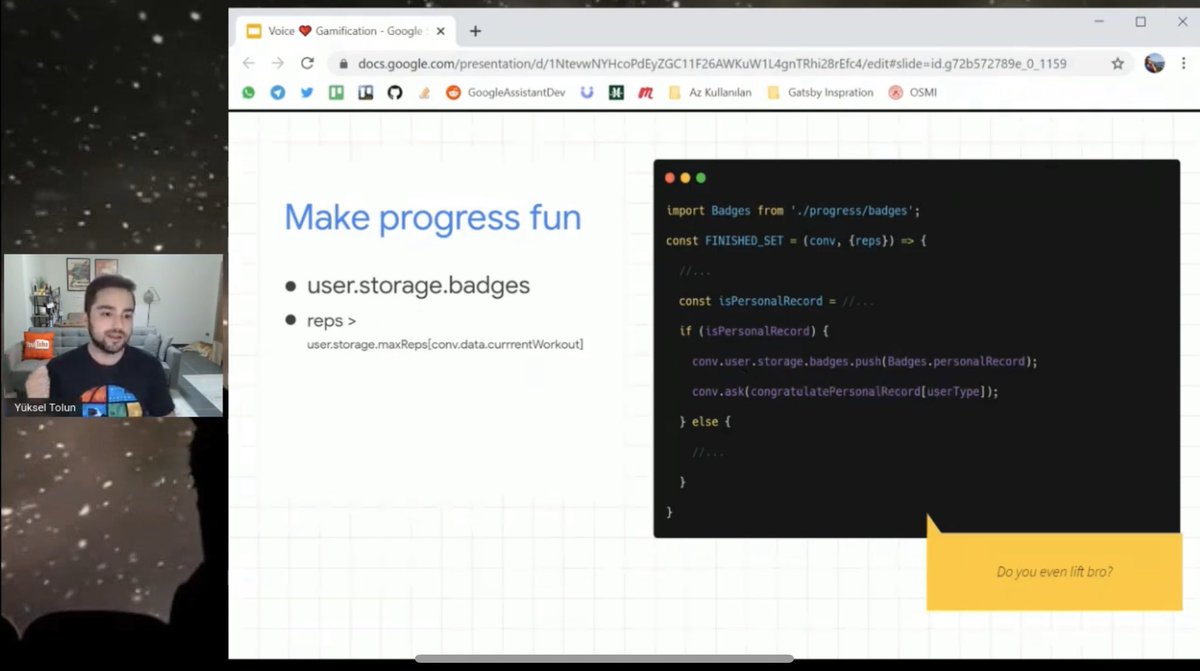Select the Voice Gamification browser tab
The image size is (1200, 671).
[x=344, y=31]
